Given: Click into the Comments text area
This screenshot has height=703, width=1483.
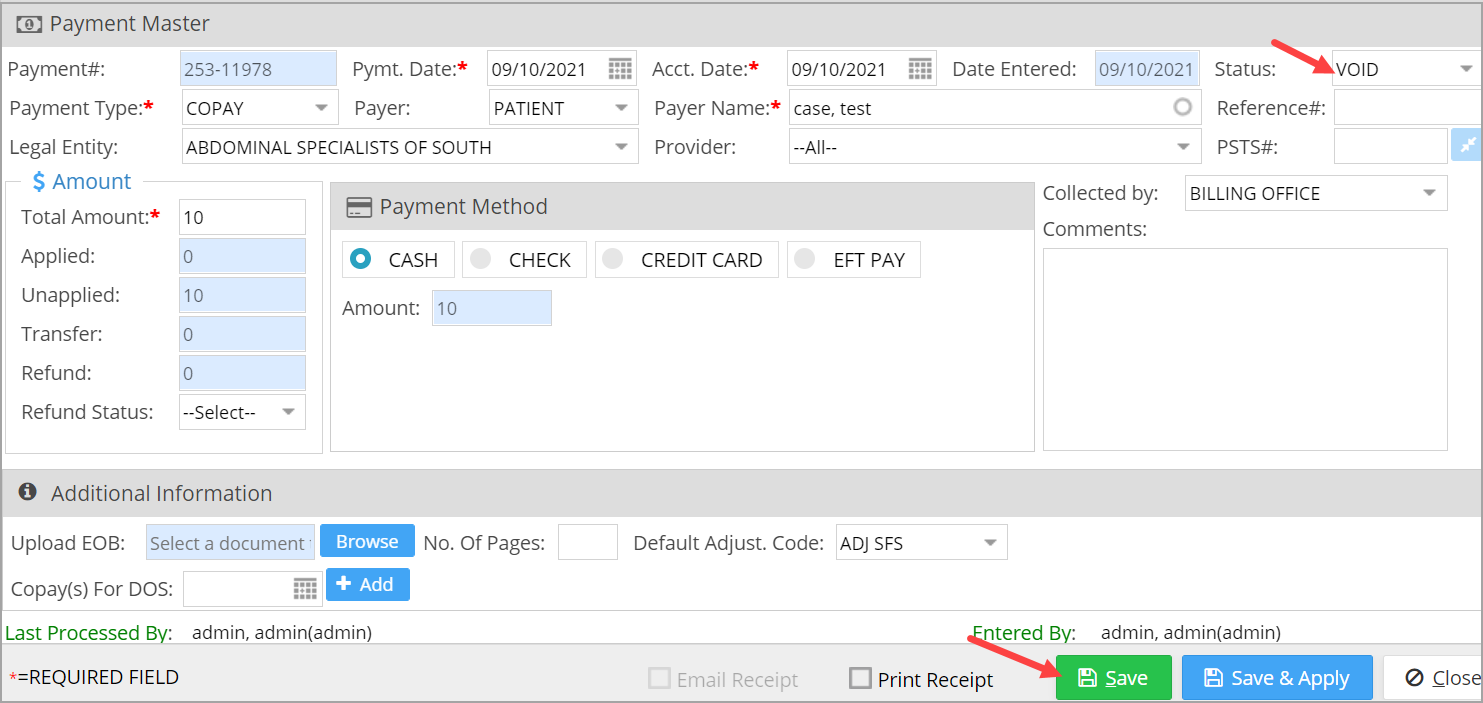Looking at the screenshot, I should tap(1244, 348).
